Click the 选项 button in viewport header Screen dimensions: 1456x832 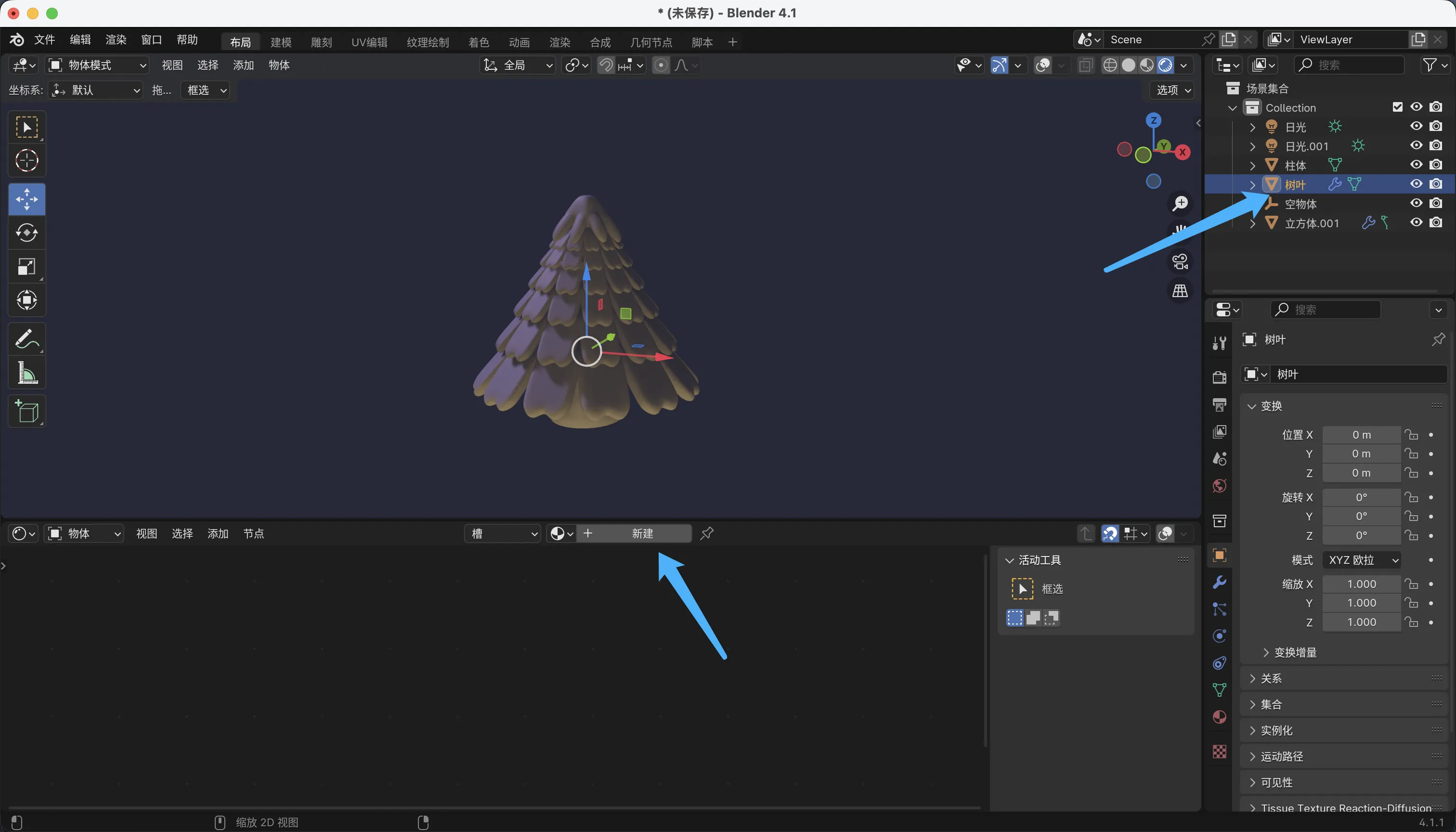coord(1172,90)
